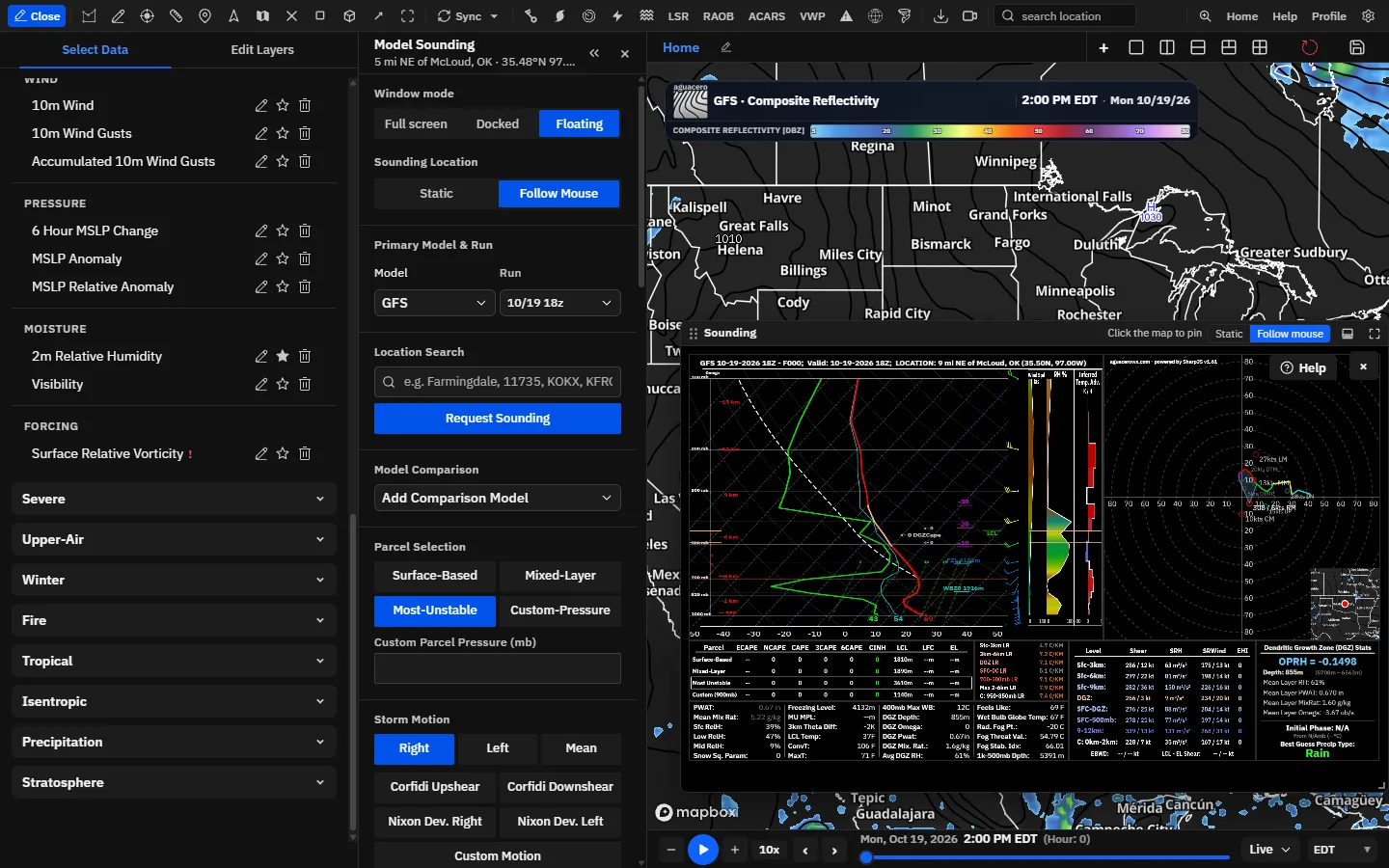The width and height of the screenshot is (1389, 868).
Task: Open the RAOB soundings tool
Action: (x=719, y=16)
